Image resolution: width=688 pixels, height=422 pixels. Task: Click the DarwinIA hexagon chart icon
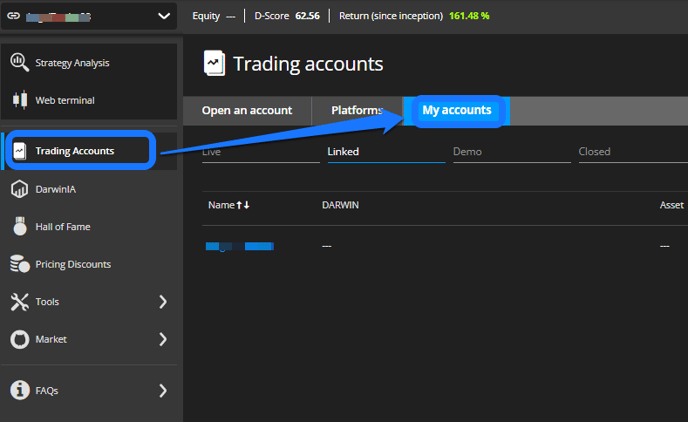tap(19, 189)
